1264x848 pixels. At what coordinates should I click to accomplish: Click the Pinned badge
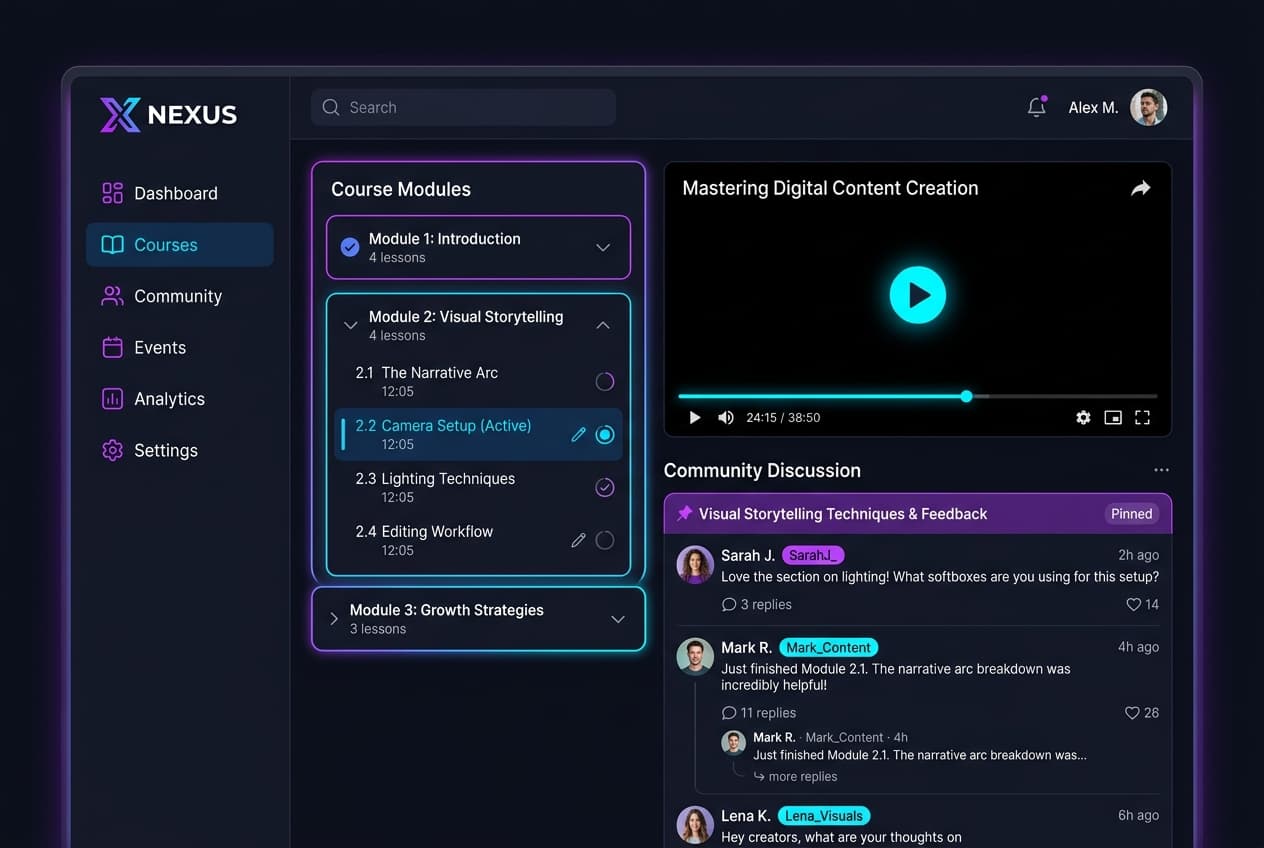[x=1132, y=514]
